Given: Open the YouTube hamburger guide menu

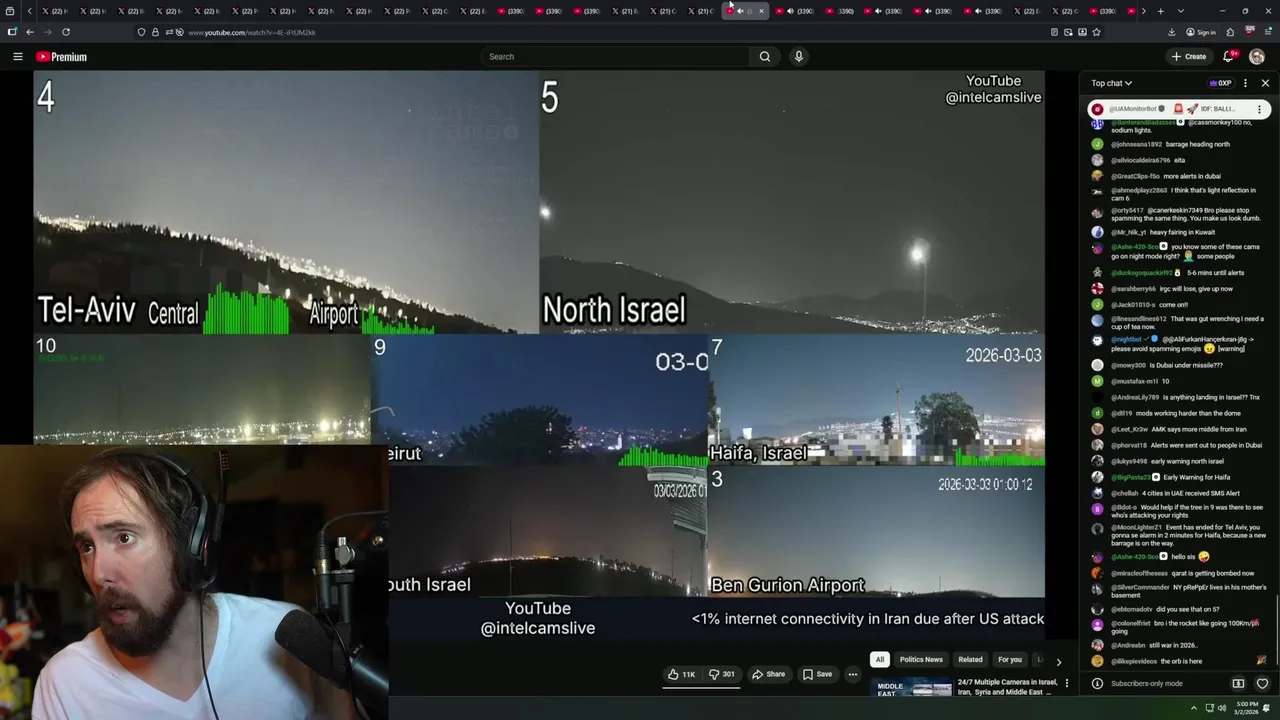Looking at the screenshot, I should click(x=17, y=57).
